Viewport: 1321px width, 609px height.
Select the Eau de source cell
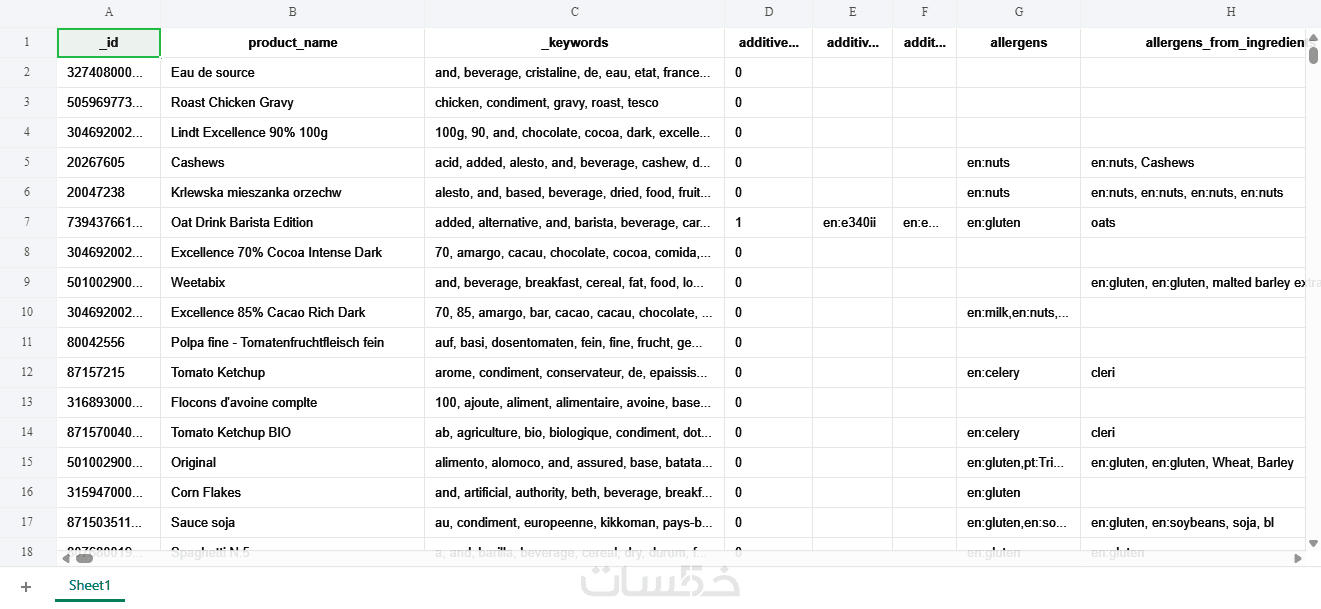(x=292, y=72)
